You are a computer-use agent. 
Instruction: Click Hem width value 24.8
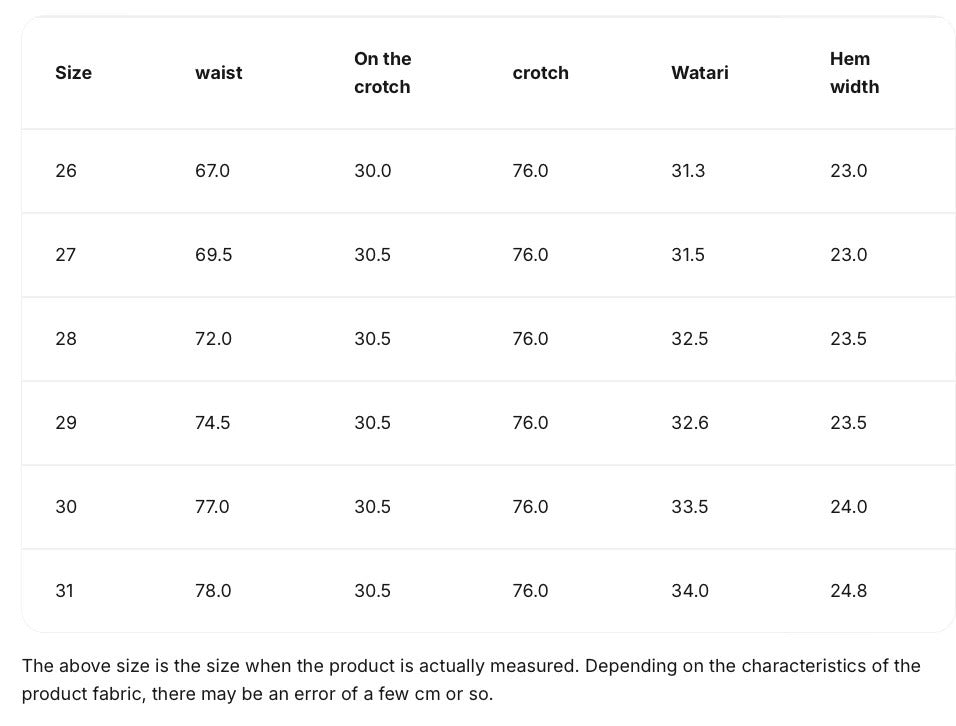coord(848,591)
